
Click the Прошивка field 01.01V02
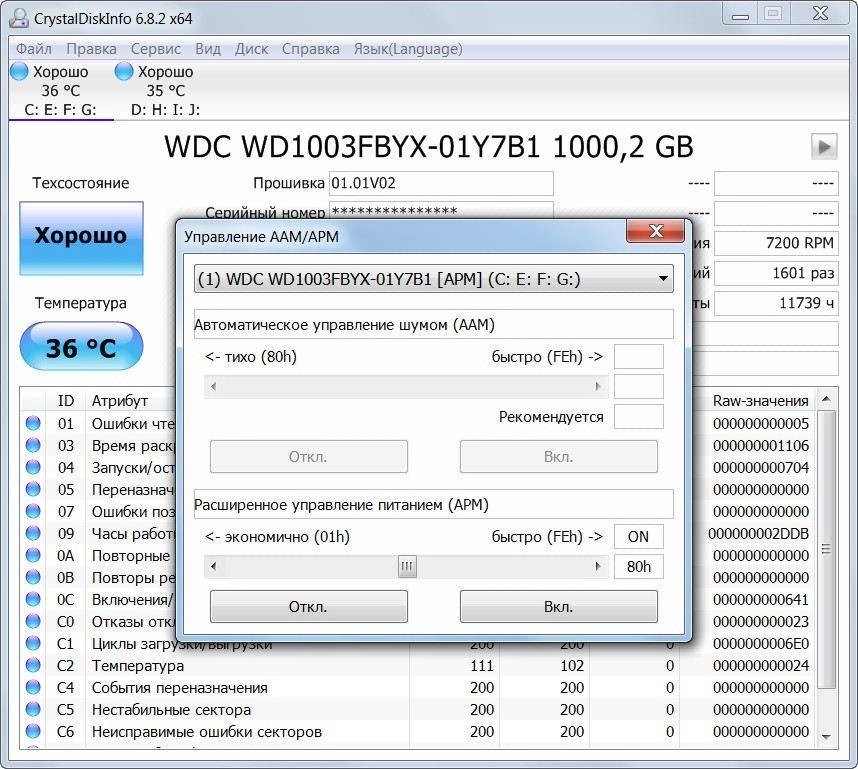point(441,183)
